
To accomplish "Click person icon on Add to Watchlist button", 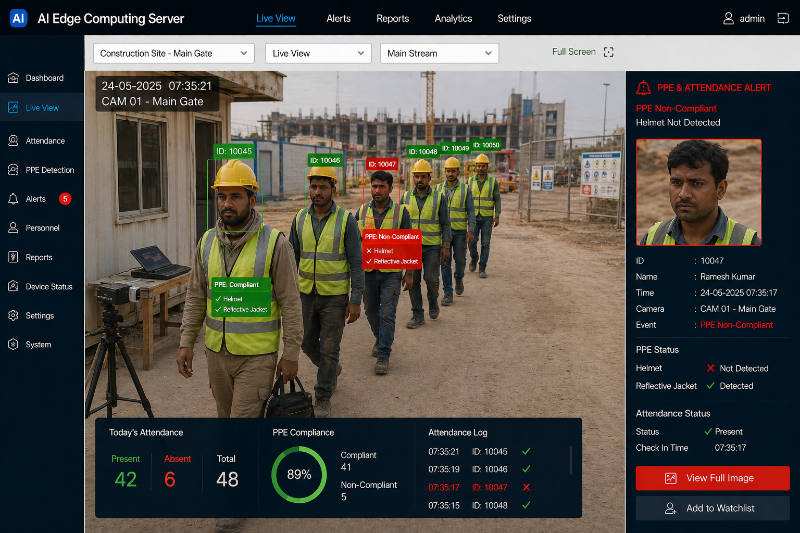I will point(670,508).
